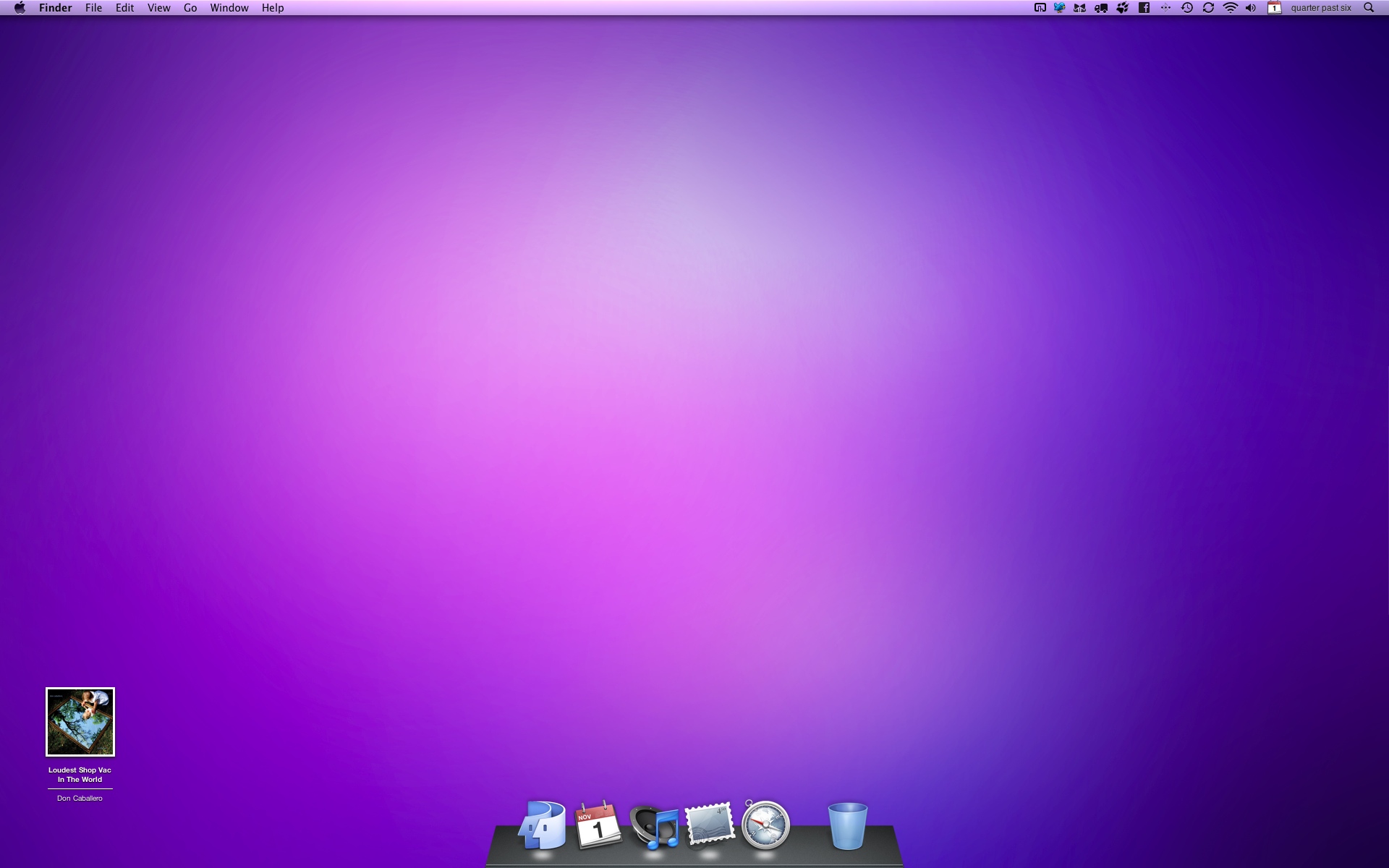This screenshot has width=1389, height=868.
Task: Open the sync arrows status menu
Action: coord(1208,8)
